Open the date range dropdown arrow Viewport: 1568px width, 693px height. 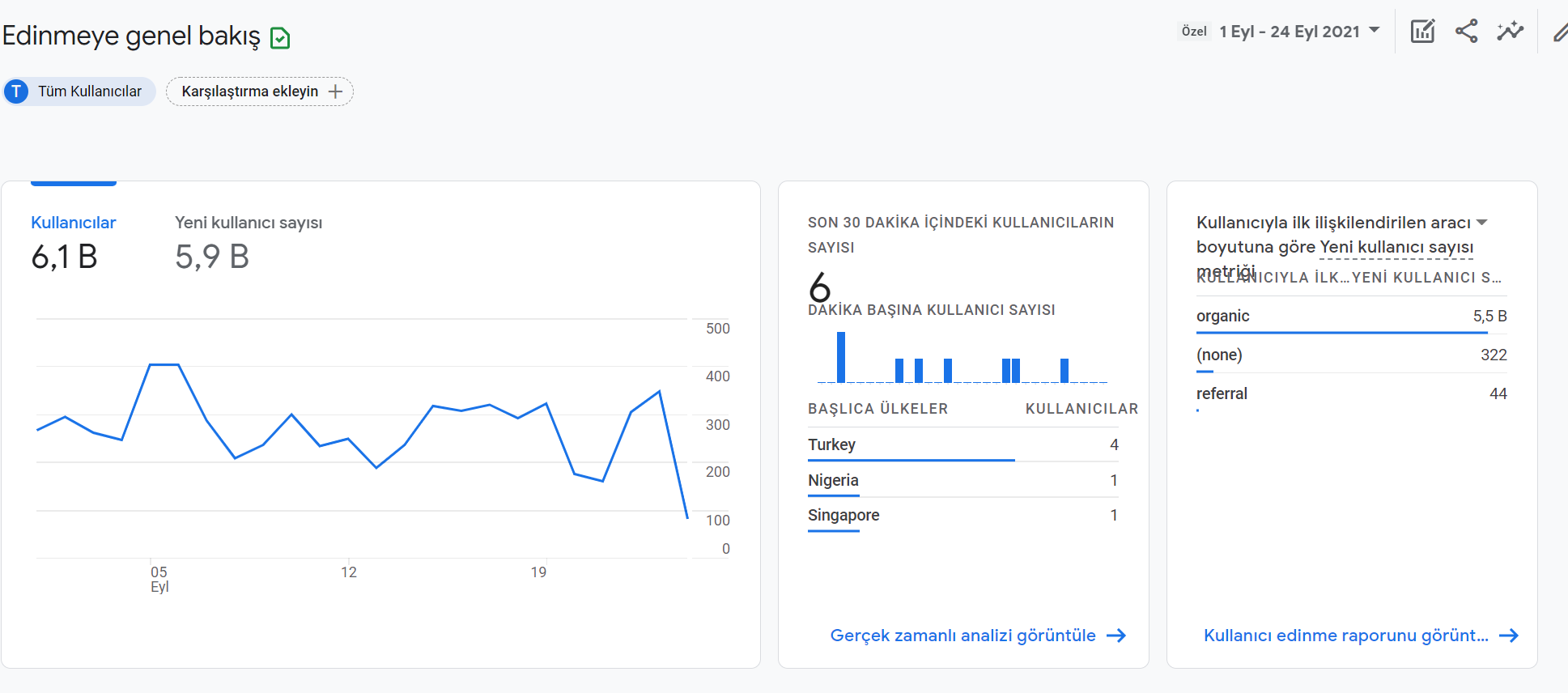[x=1374, y=31]
